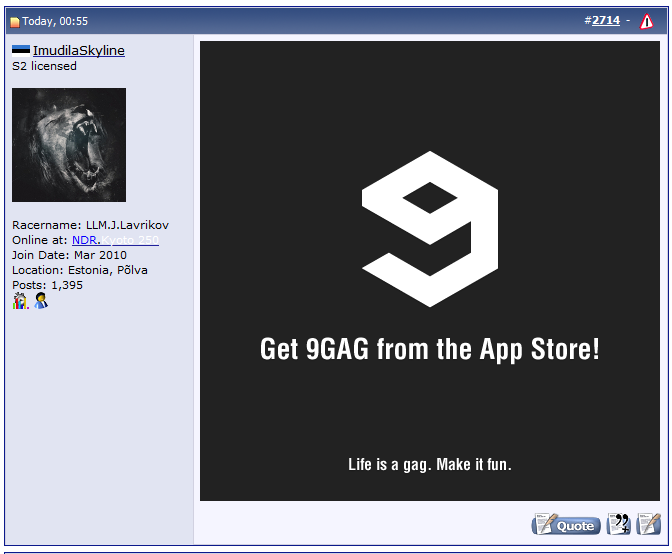
Task: Click the 'Location: Estonia, Põlva' text
Action: pos(80,270)
